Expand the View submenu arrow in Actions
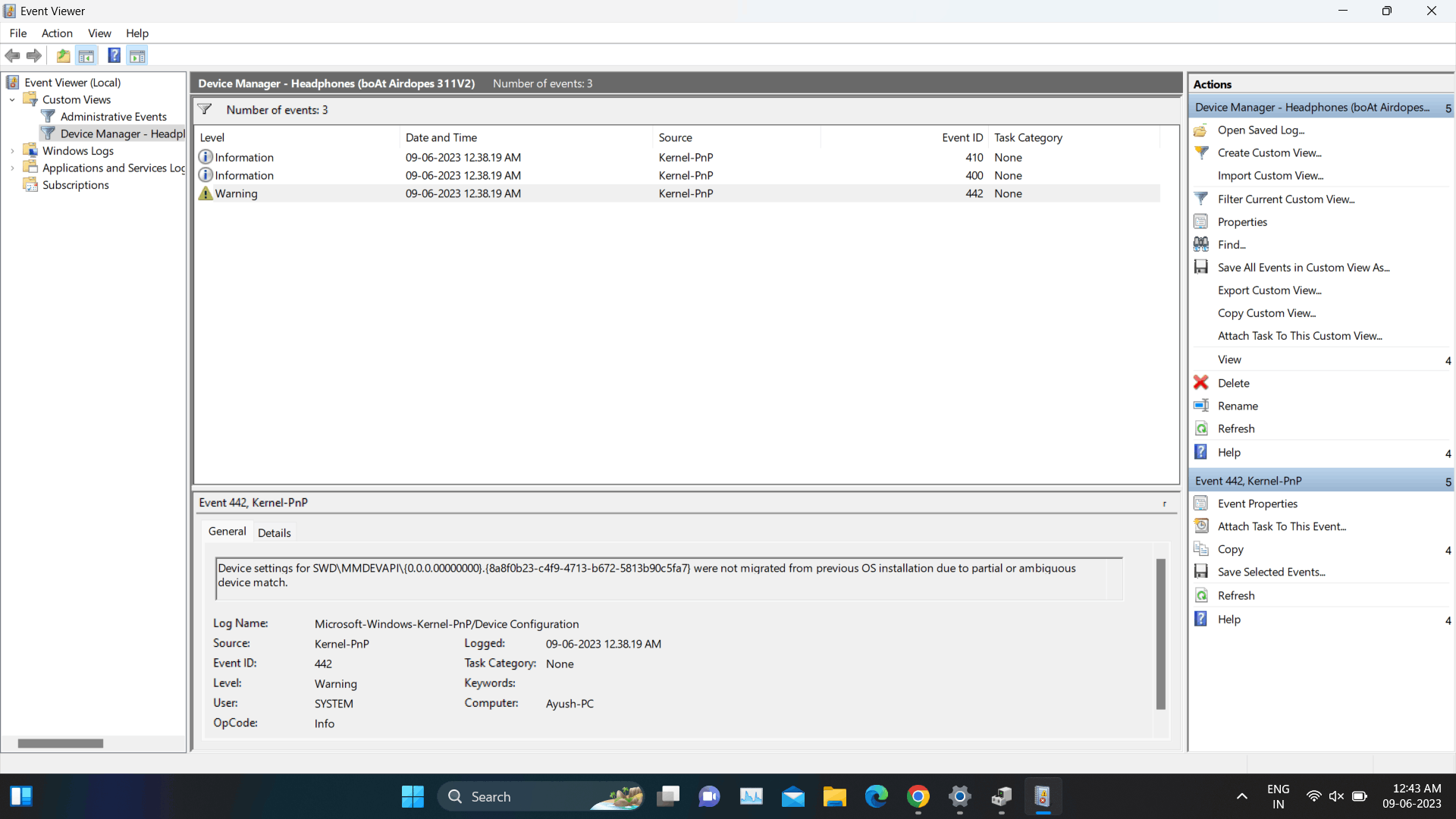The image size is (1456, 819). 1448,361
